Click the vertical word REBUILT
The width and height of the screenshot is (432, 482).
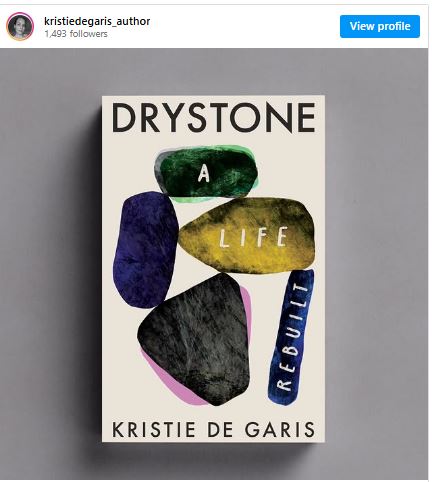[293, 337]
